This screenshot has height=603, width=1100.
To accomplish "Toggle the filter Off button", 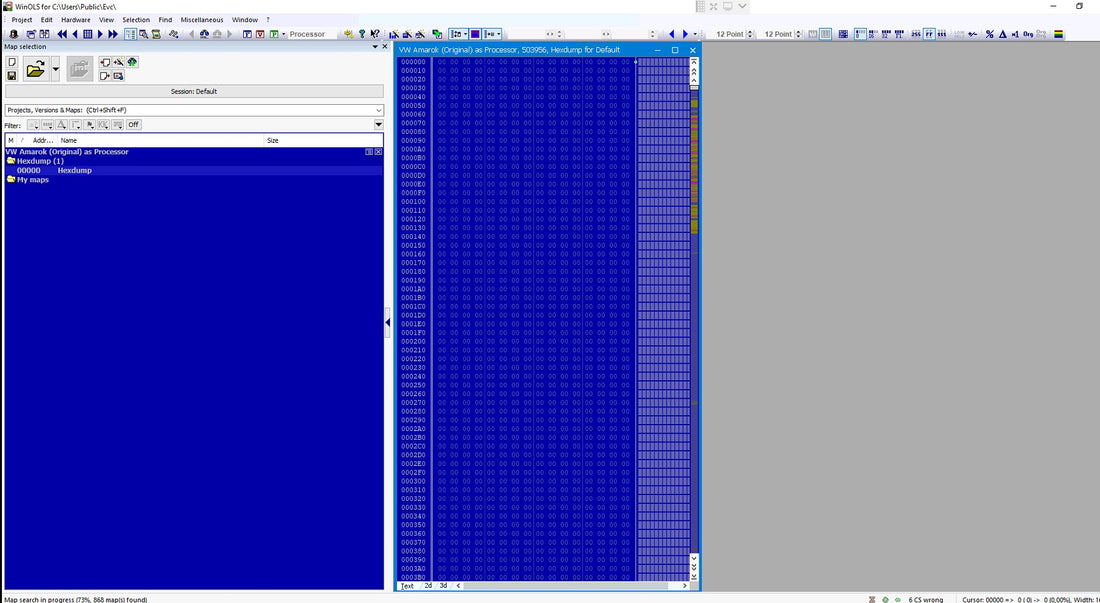I will 133,125.
